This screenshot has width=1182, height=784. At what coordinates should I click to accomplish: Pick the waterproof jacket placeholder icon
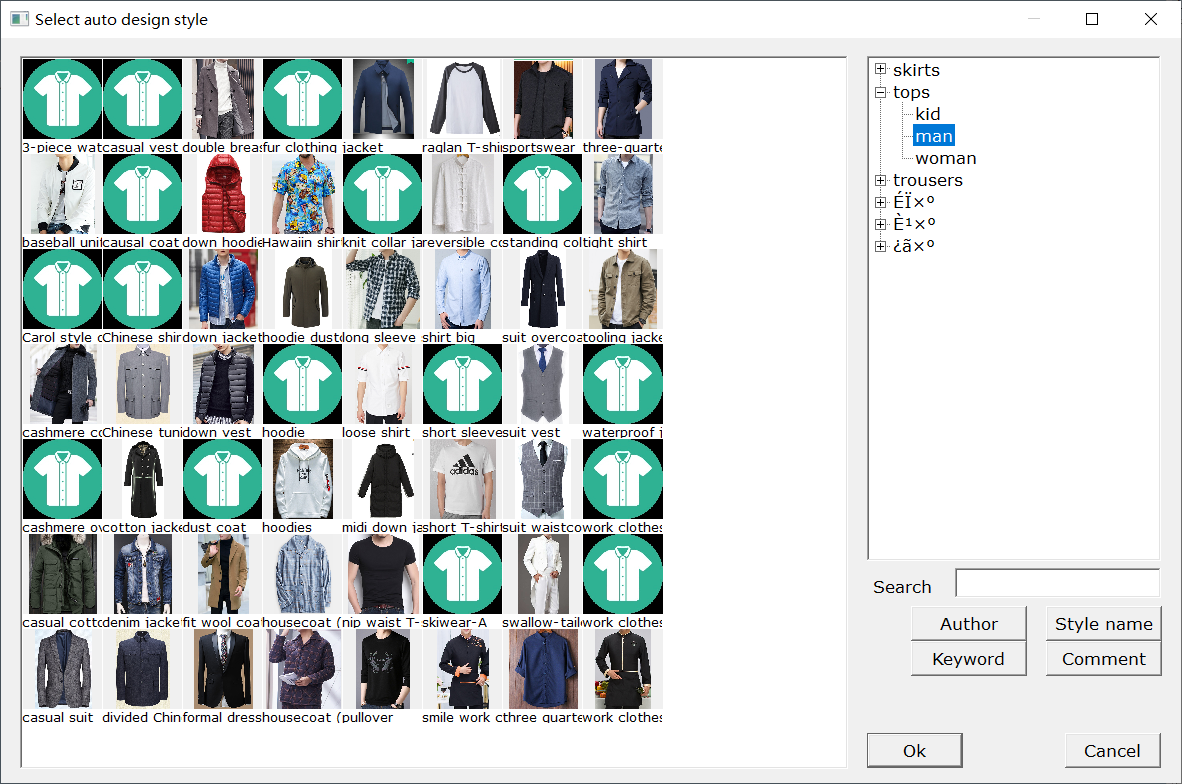[623, 384]
